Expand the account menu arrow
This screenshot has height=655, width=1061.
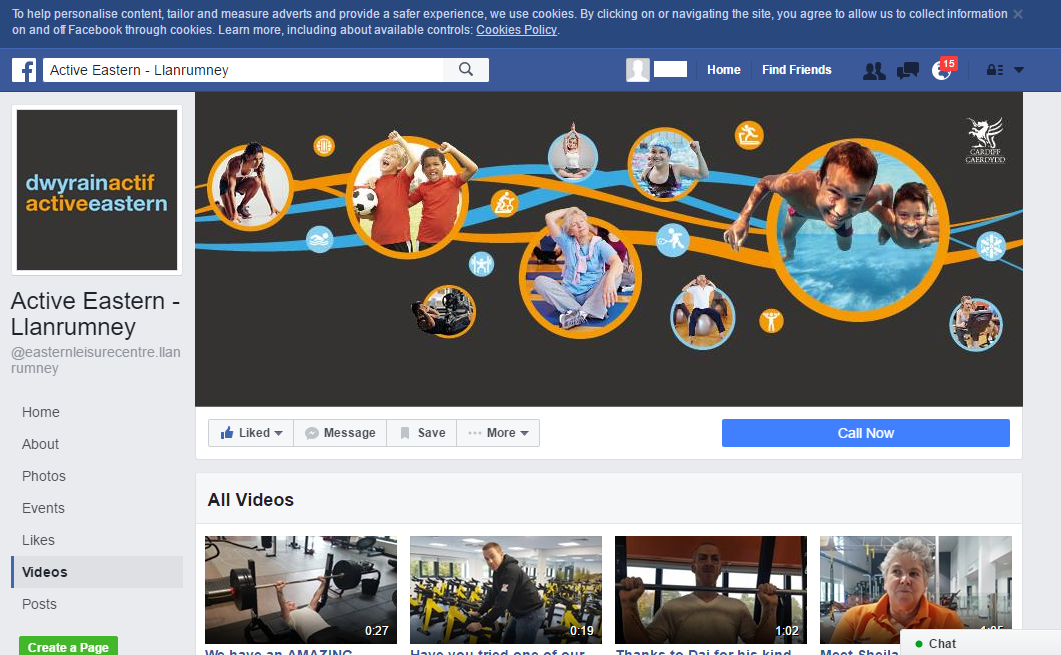tap(1018, 70)
